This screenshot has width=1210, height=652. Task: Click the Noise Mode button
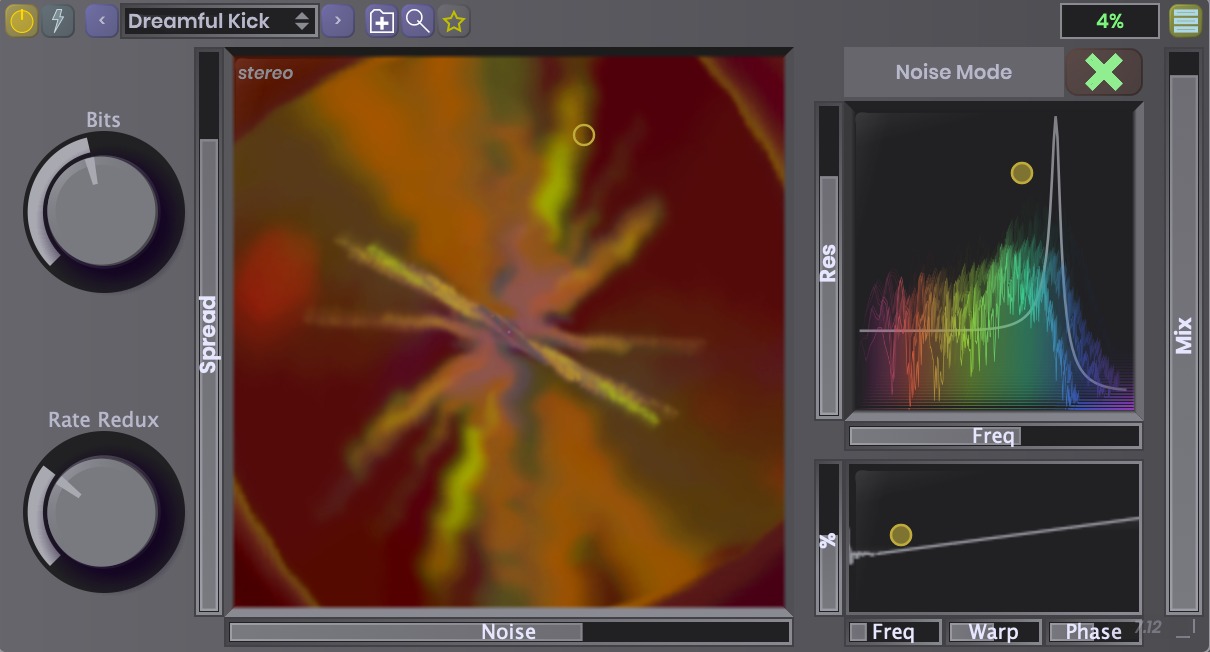click(953, 72)
